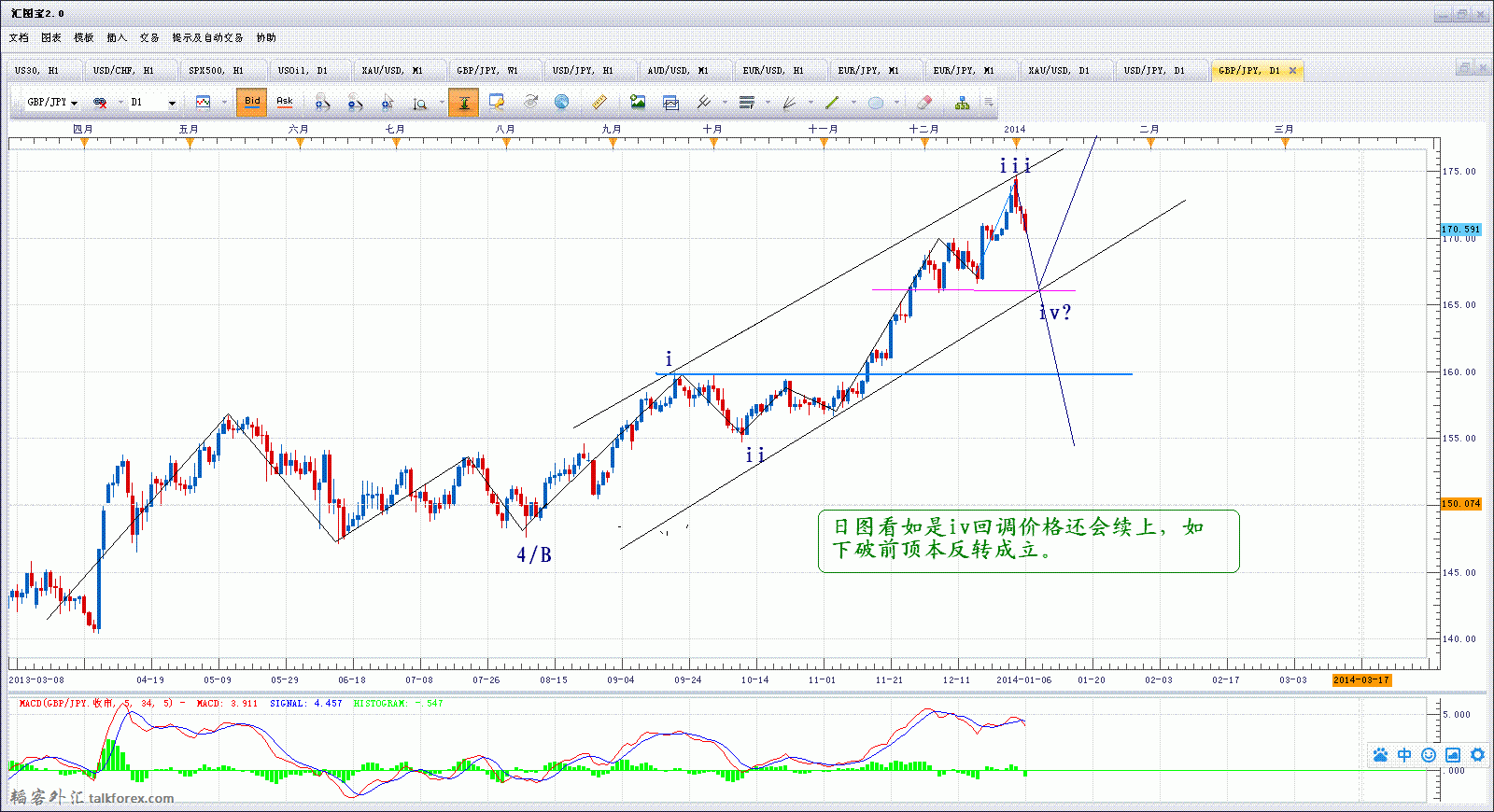Select the Fibonacci levels lines tool
The image size is (1494, 812).
(746, 103)
